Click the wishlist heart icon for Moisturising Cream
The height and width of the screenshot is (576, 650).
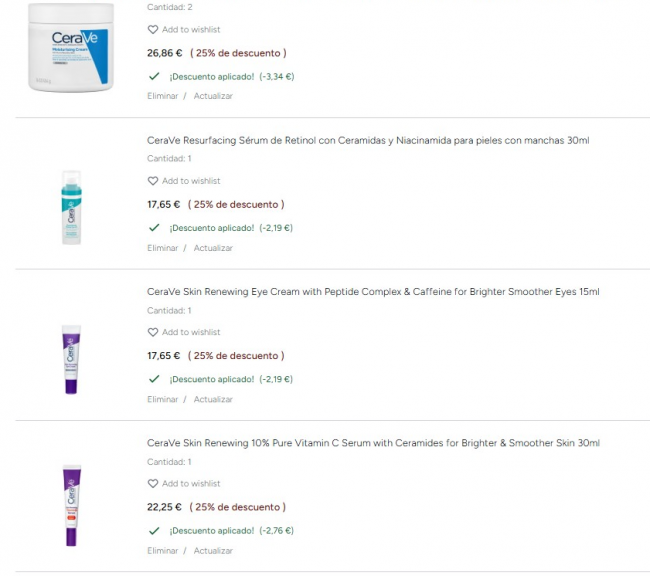click(153, 30)
